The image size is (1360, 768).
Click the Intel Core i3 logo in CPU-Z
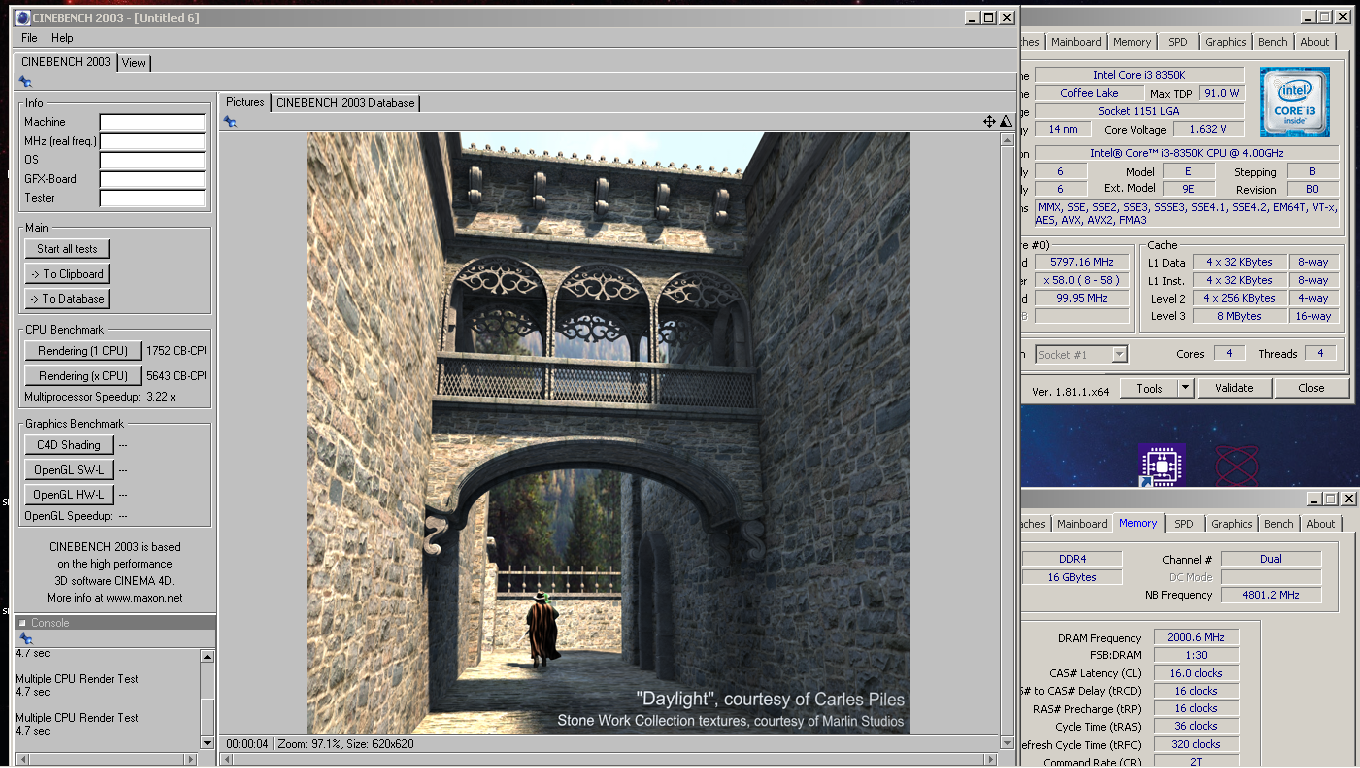[x=1295, y=102]
